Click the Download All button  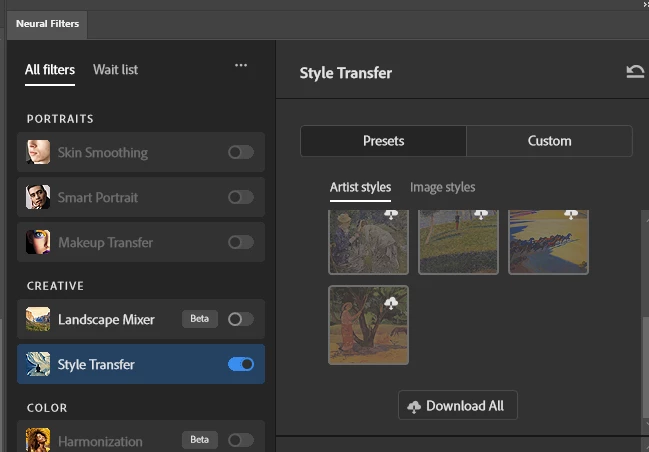[458, 405]
